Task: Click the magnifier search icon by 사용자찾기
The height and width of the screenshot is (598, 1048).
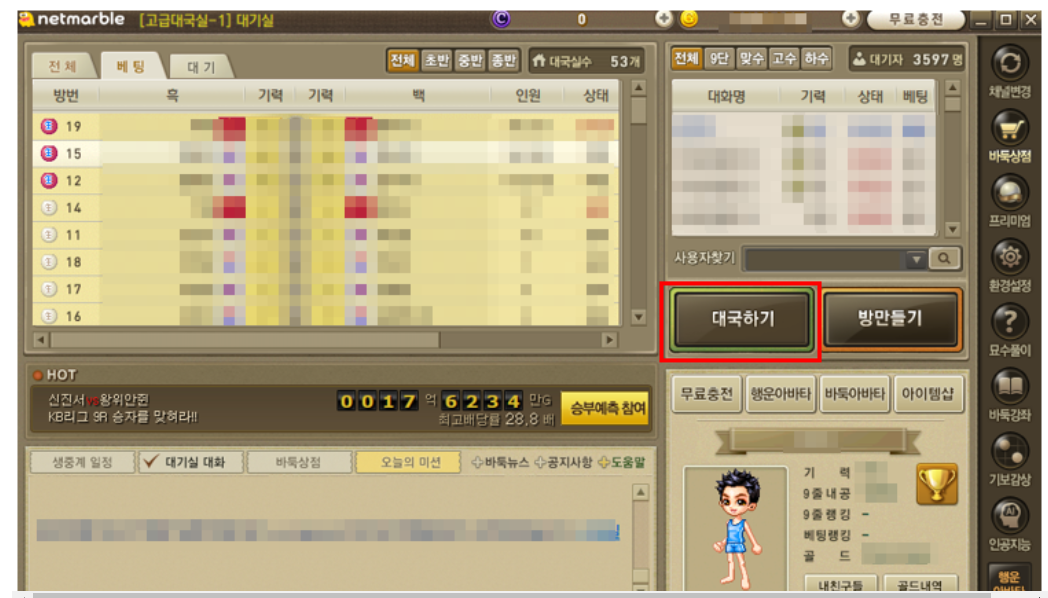Action: click(x=944, y=259)
